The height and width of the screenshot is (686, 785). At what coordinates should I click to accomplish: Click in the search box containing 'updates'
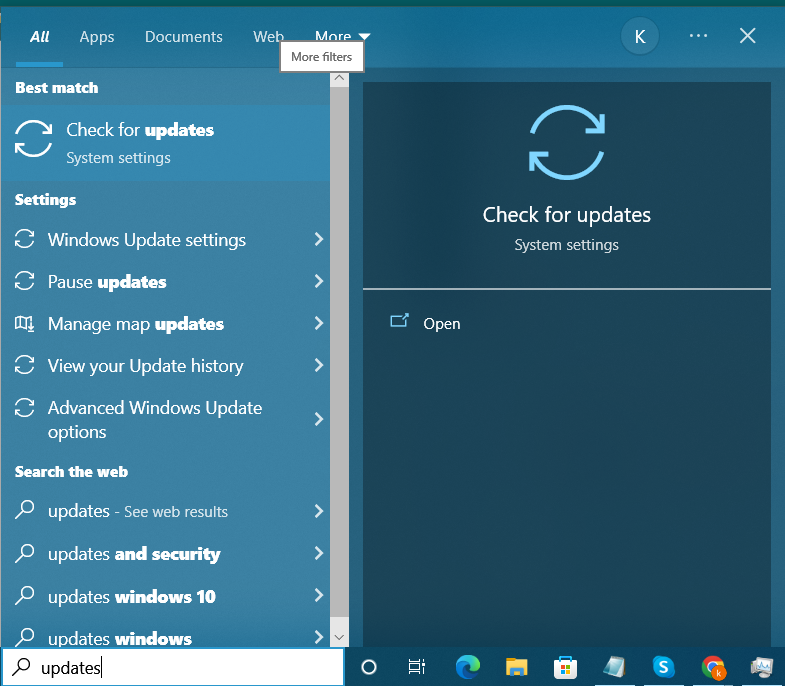(x=173, y=667)
